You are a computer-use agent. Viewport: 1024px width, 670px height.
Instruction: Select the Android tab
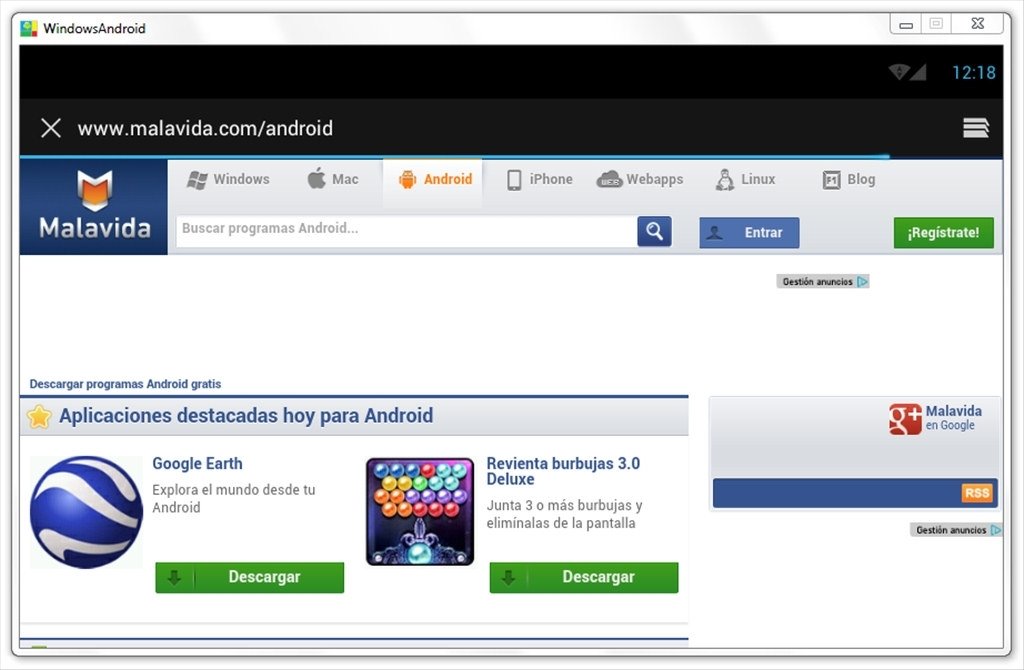click(x=434, y=180)
